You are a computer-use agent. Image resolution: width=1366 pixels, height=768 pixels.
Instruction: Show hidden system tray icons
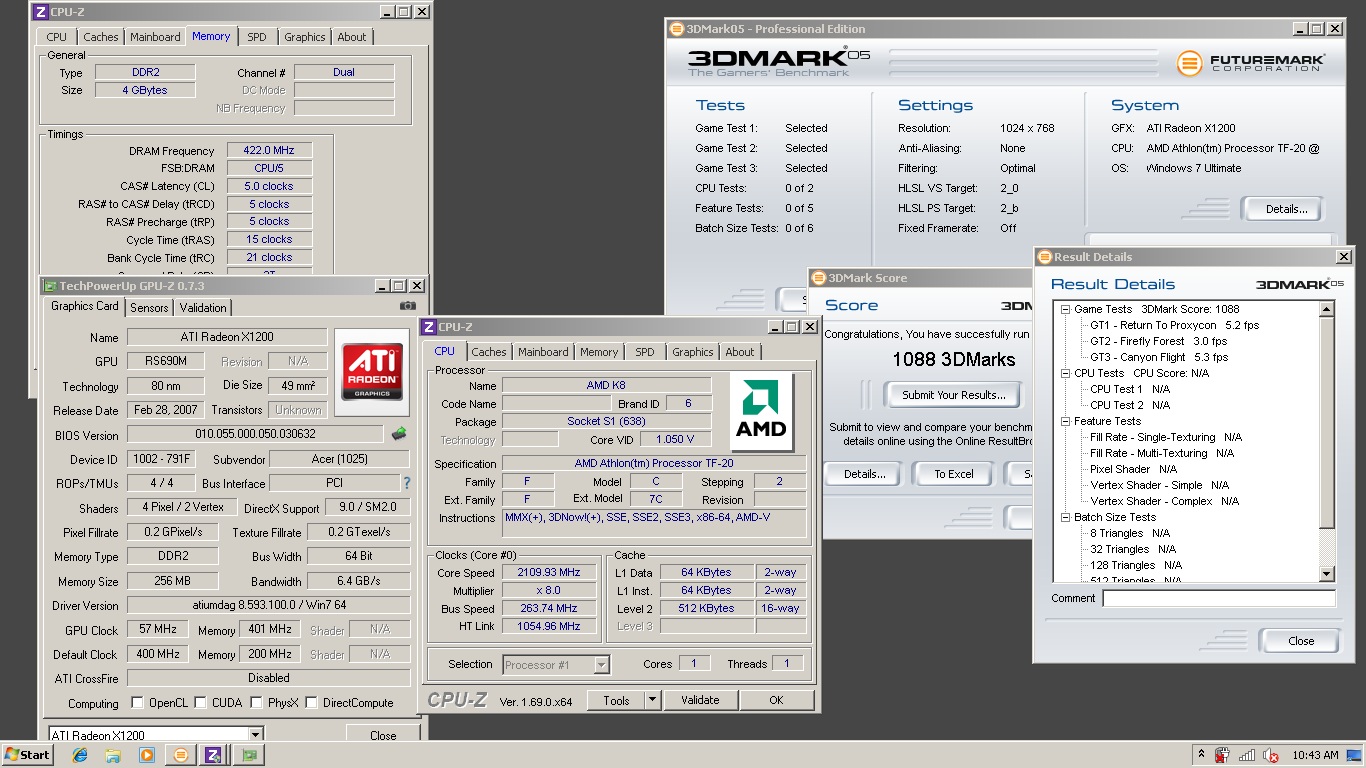click(1202, 755)
